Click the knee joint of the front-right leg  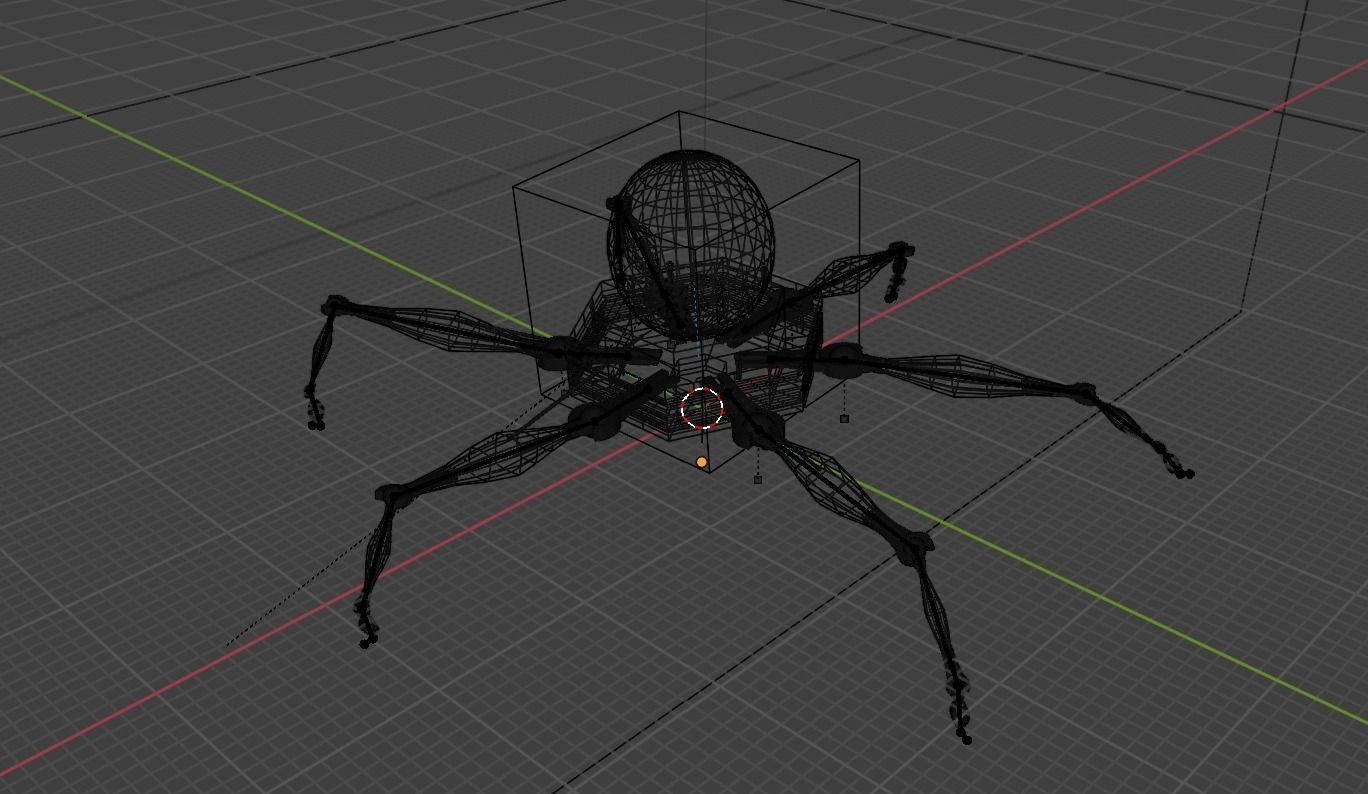point(917,545)
